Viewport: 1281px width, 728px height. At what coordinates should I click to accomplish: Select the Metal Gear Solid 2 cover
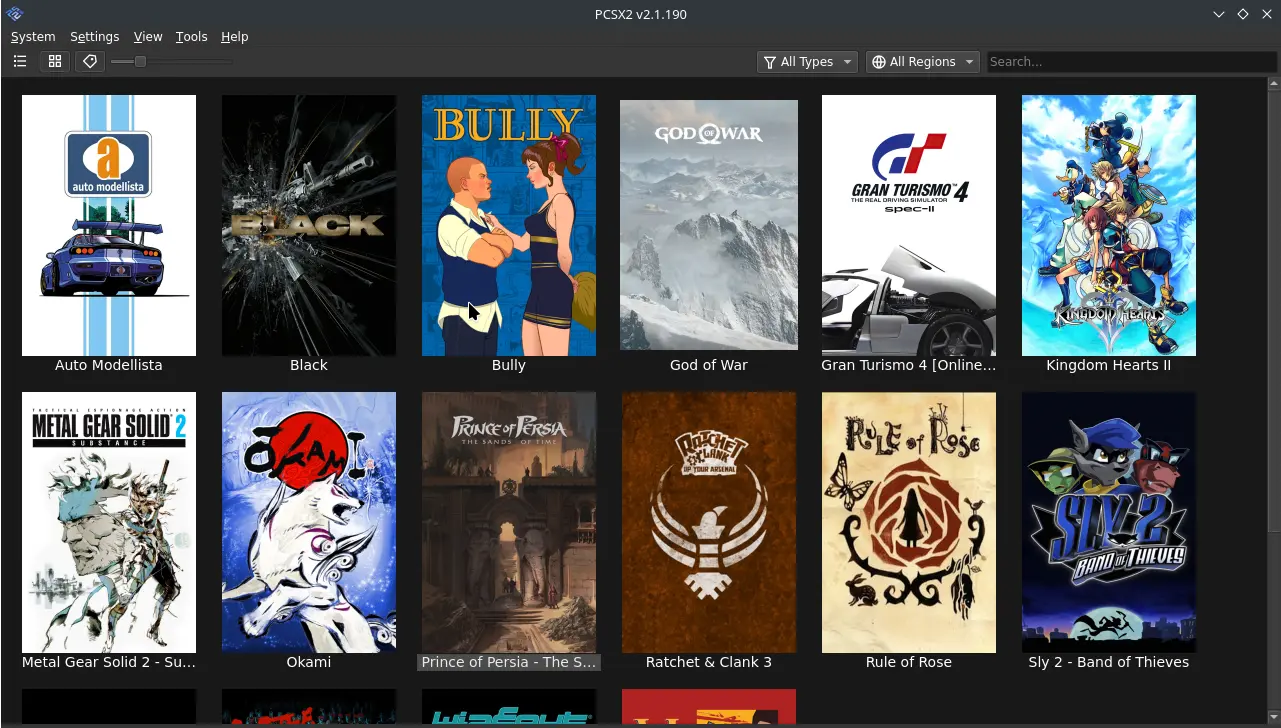pos(109,522)
